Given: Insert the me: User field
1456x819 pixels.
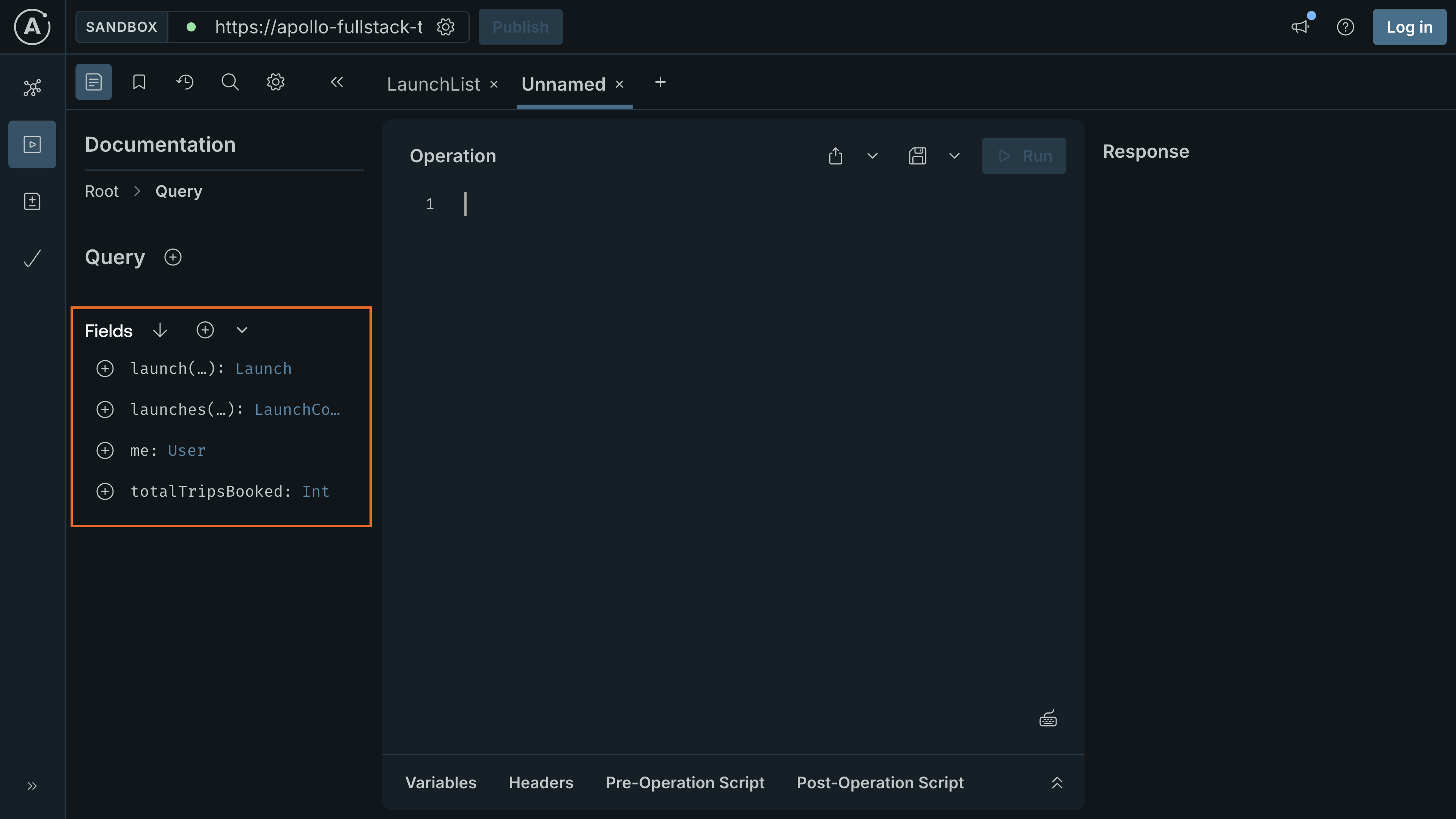Looking at the screenshot, I should coord(105,450).
